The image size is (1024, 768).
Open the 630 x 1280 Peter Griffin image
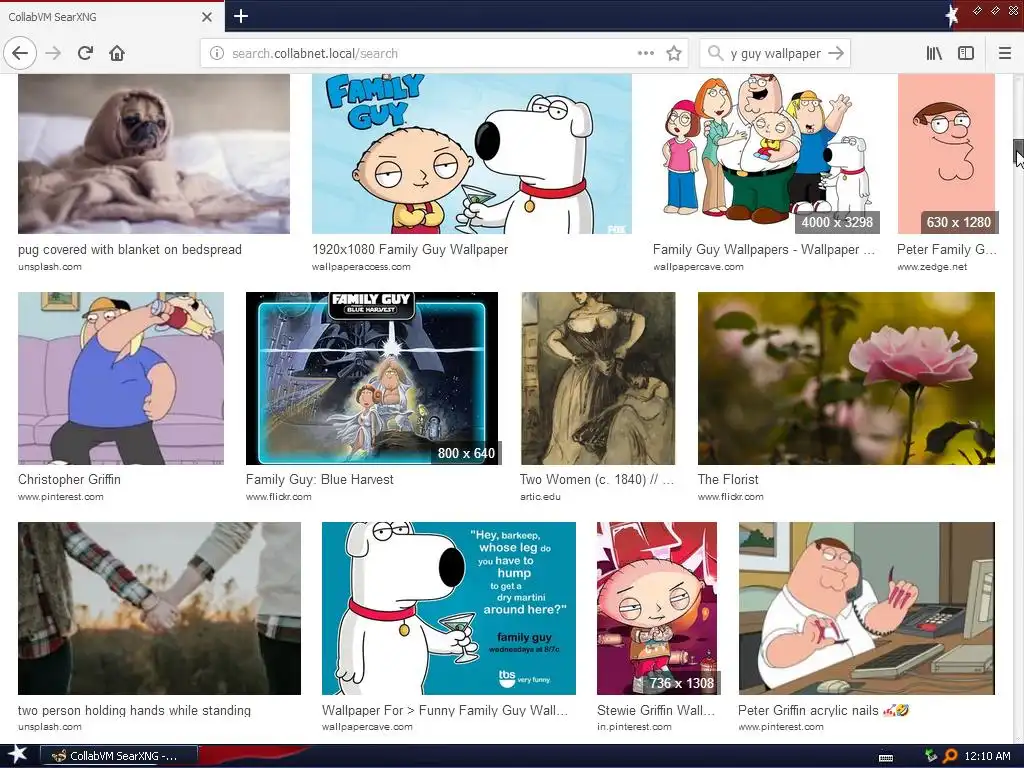pyautogui.click(x=947, y=153)
